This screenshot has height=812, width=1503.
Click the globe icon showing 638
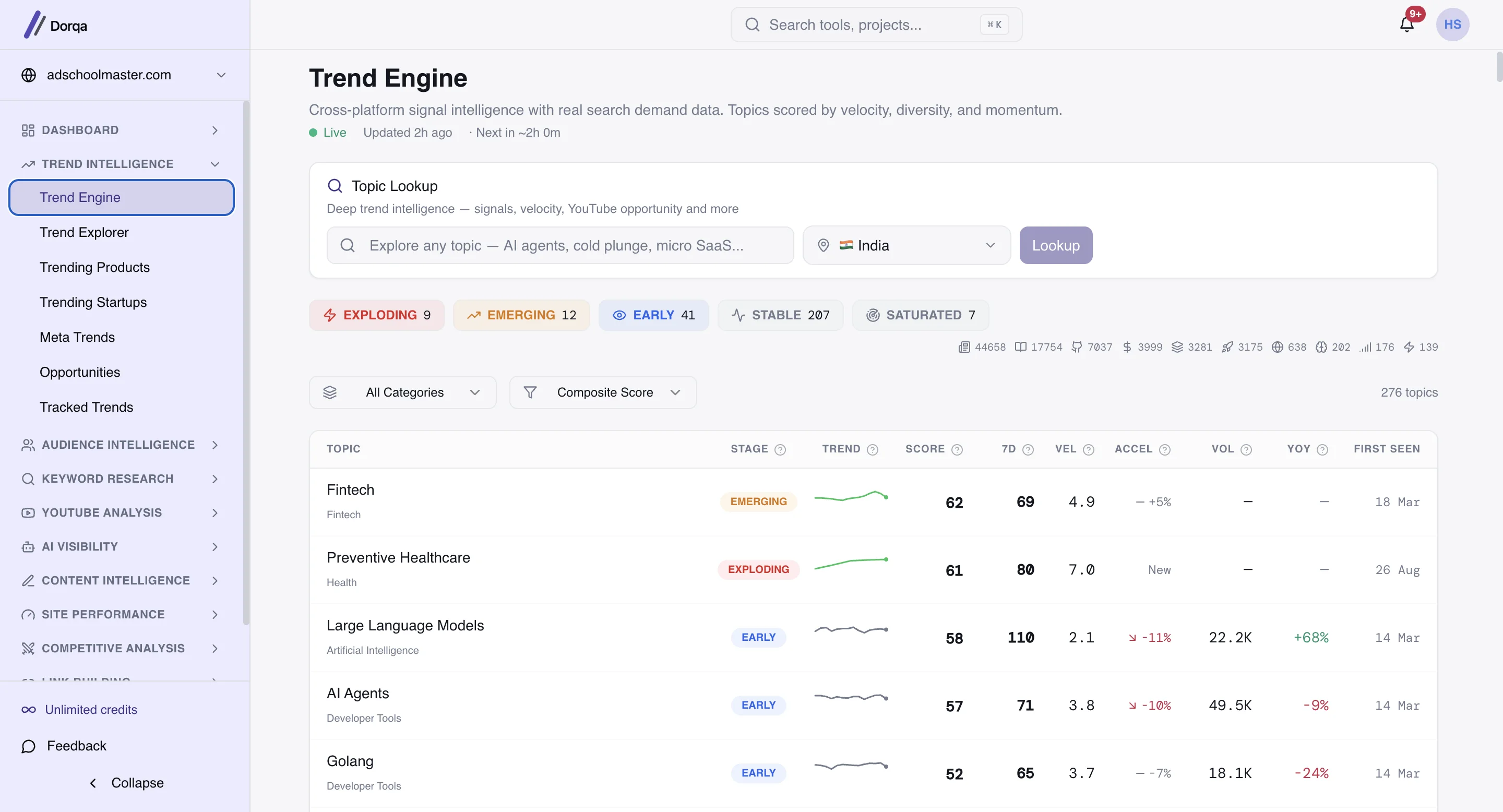click(x=1277, y=347)
